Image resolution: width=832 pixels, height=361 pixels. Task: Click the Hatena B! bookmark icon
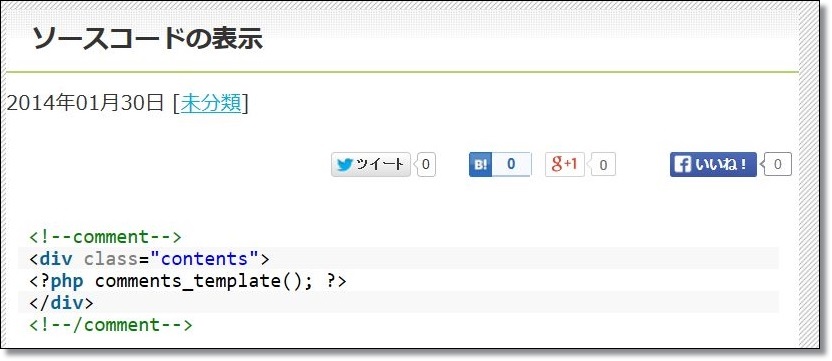pos(480,165)
